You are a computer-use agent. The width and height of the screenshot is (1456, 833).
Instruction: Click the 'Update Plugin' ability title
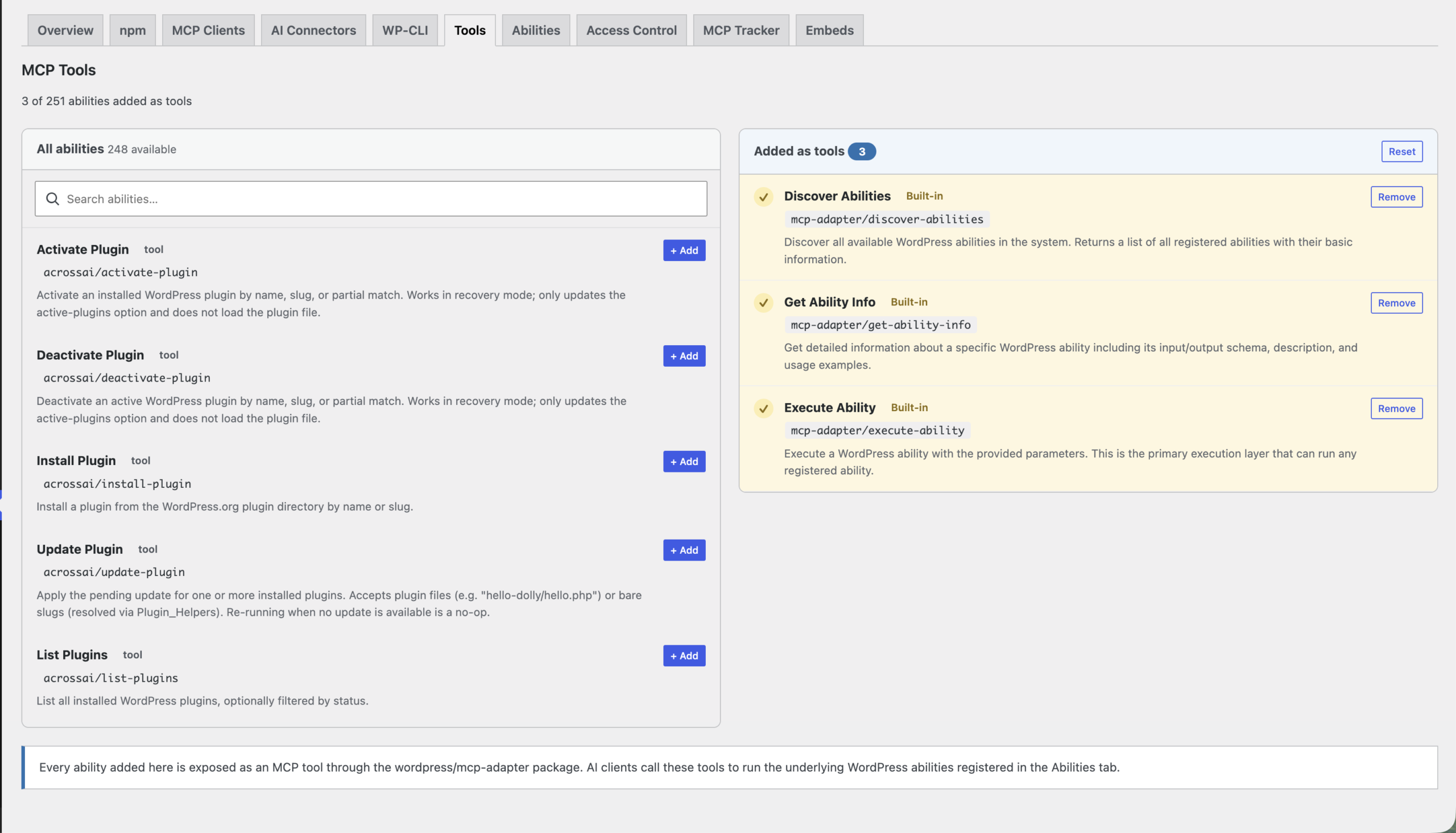tap(80, 549)
